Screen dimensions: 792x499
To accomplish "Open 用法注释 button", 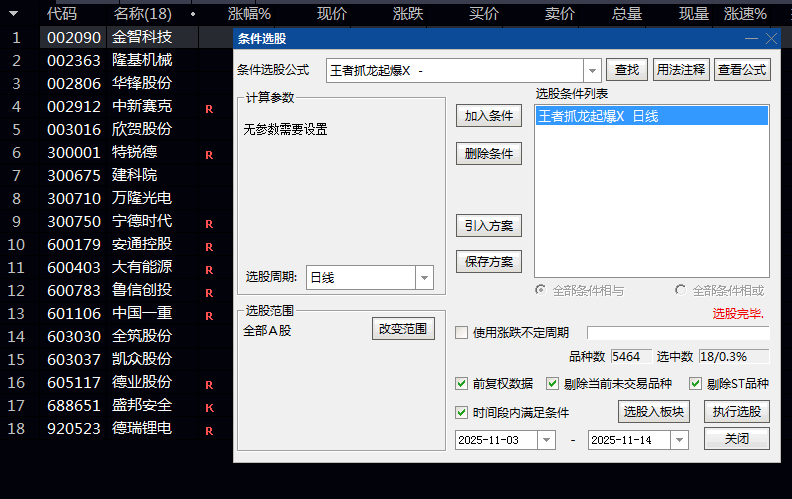I will point(681,70).
